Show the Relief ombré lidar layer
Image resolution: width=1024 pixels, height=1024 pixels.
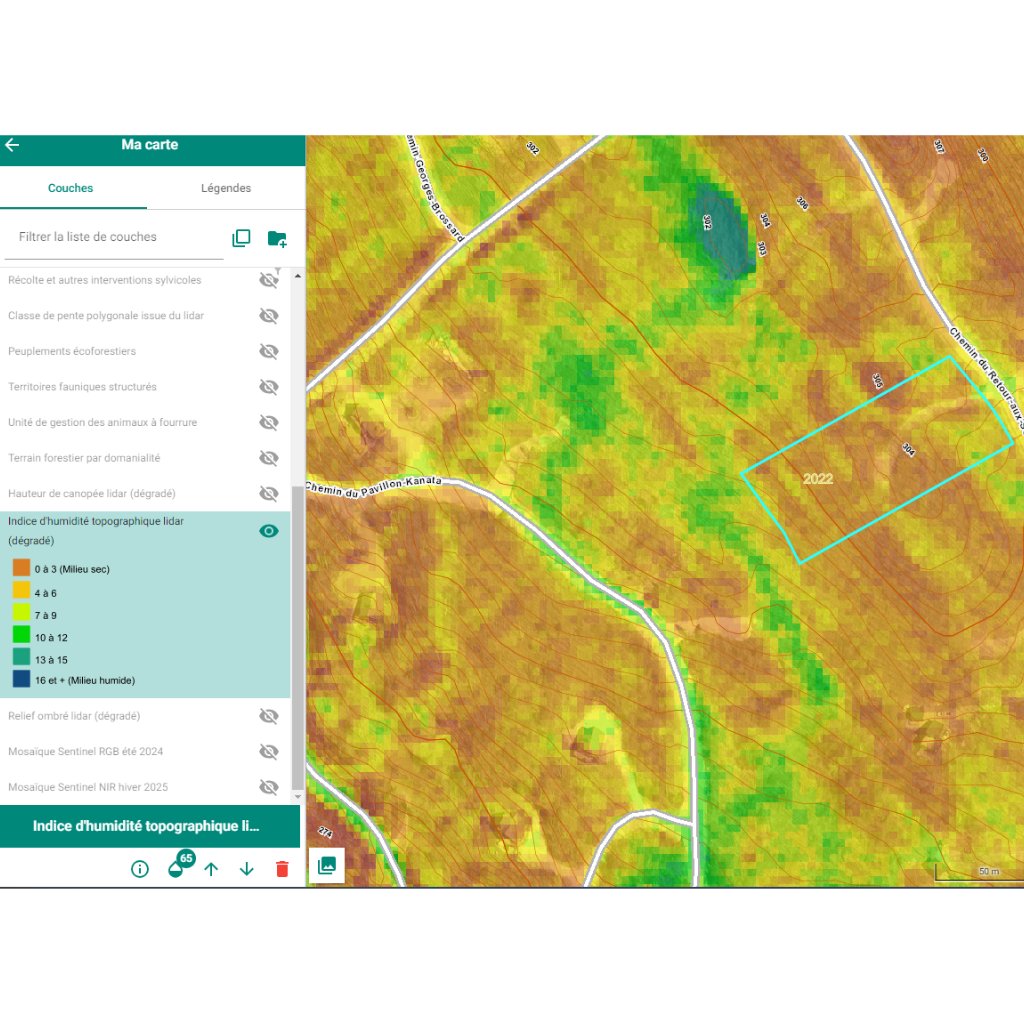[268, 716]
